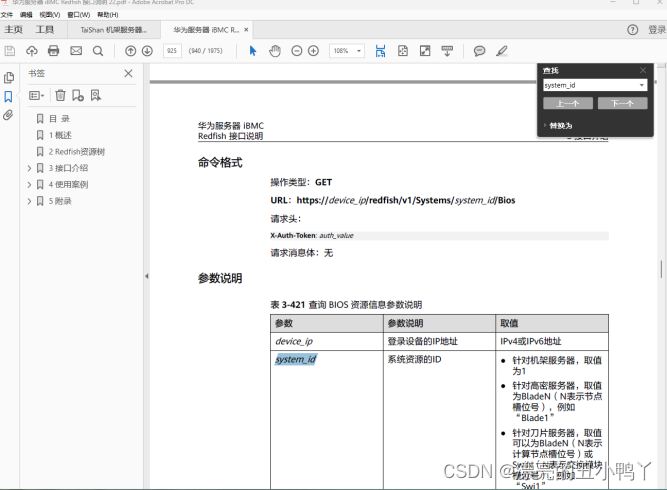The height and width of the screenshot is (490, 667).
Task: Toggle the bookmarks panel sidebar icon
Action: point(9,97)
